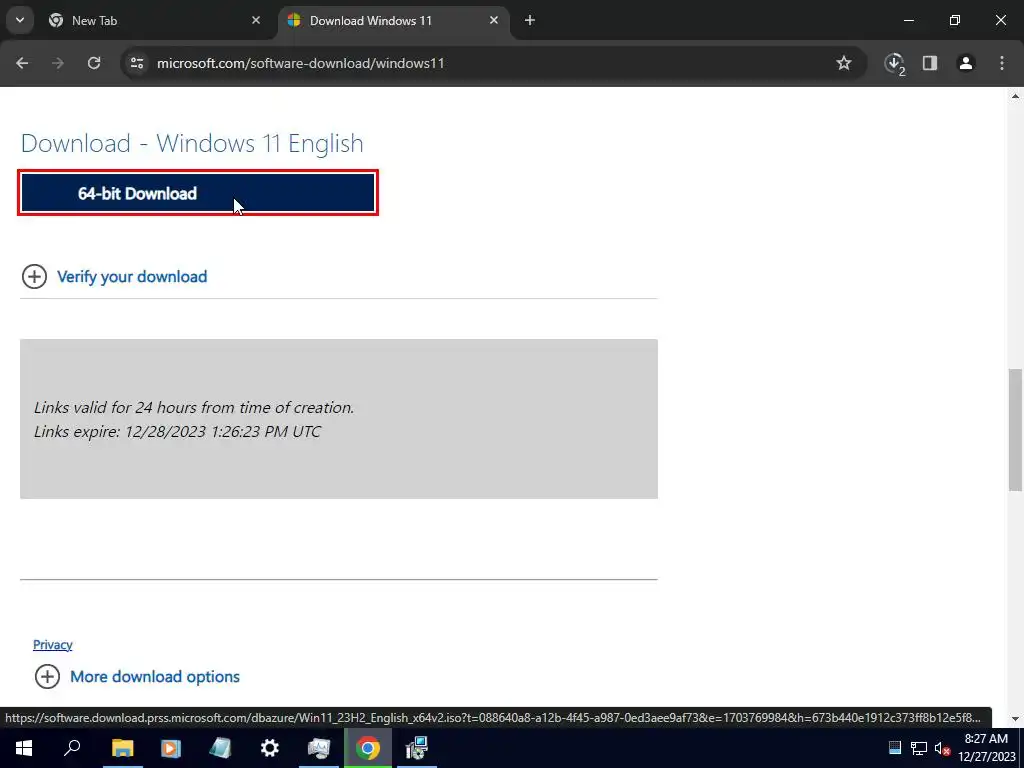Click the muted volume tray icon
The height and width of the screenshot is (768, 1024).
942,748
